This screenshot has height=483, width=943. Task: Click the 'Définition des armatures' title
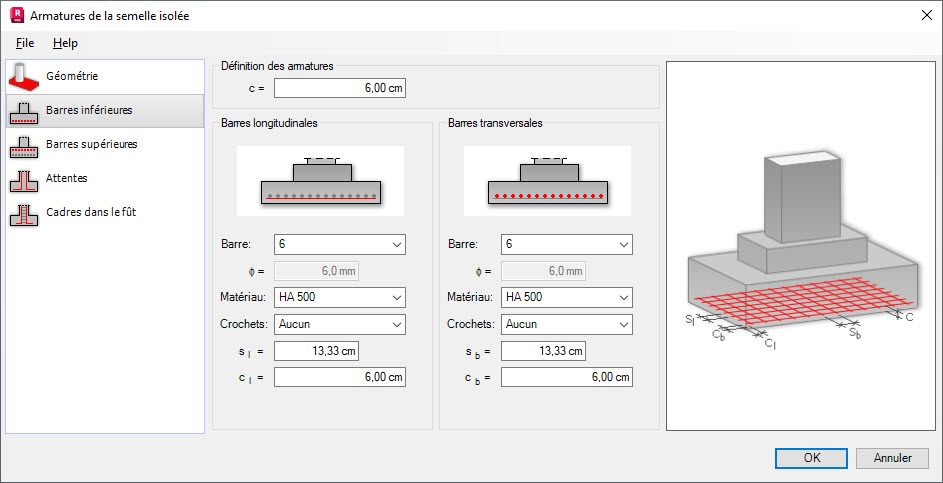(277, 66)
